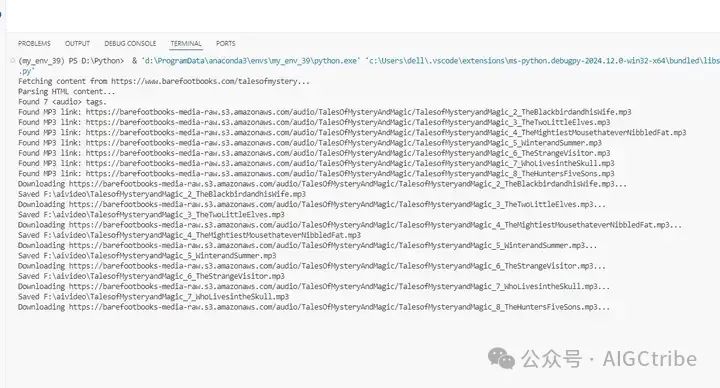Click the Saved path for TheMightiestMousethateverNibbledFat.mp3
This screenshot has width=720, height=388.
pos(202,235)
